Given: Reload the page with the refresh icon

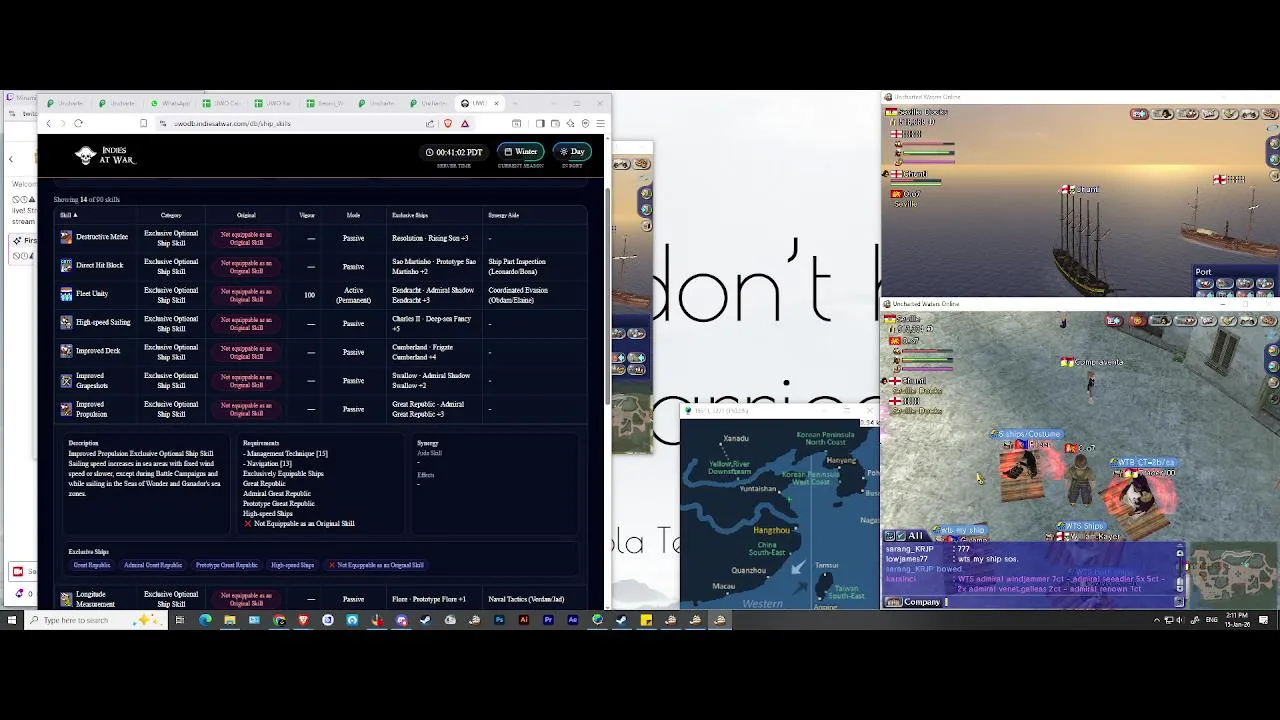Looking at the screenshot, I should [78, 123].
